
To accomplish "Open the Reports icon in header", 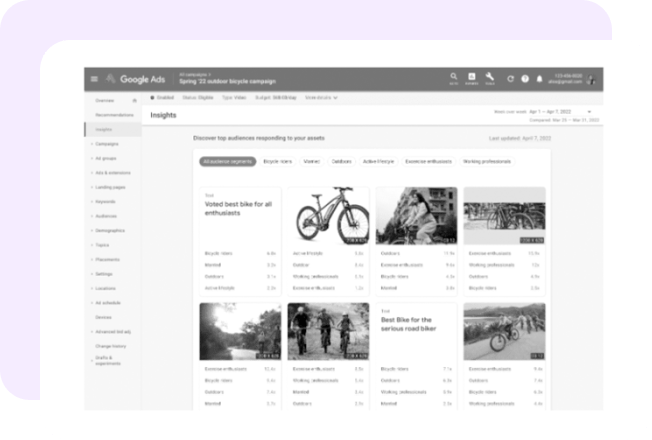I will point(472,78).
